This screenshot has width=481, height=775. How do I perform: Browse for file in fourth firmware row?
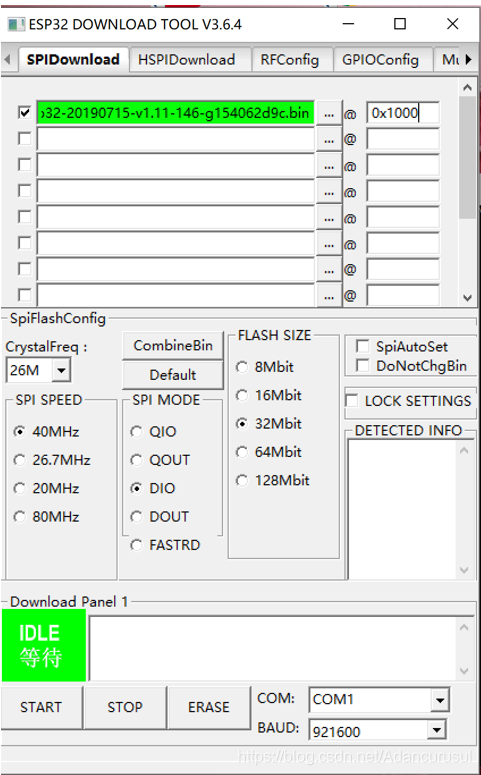coord(329,192)
